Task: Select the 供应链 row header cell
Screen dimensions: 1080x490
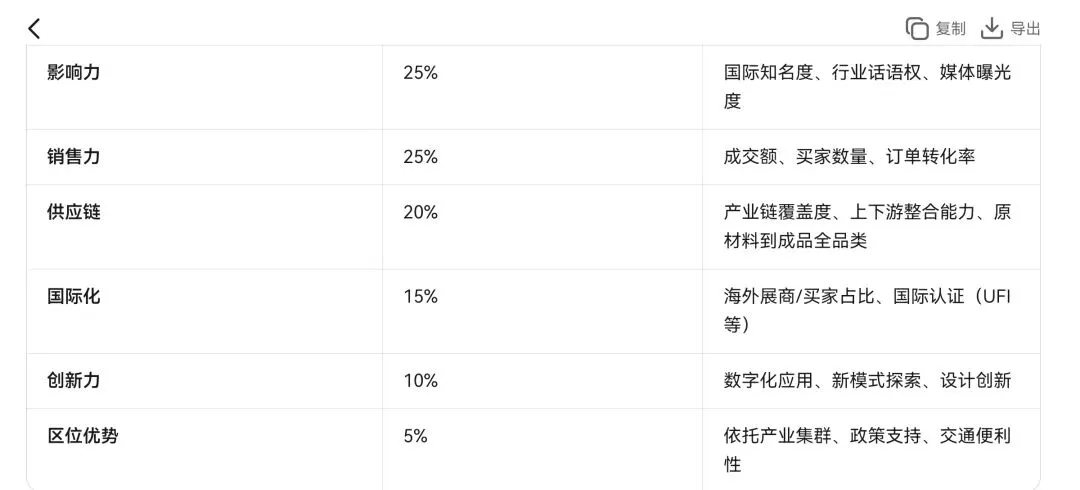Action: click(x=205, y=227)
